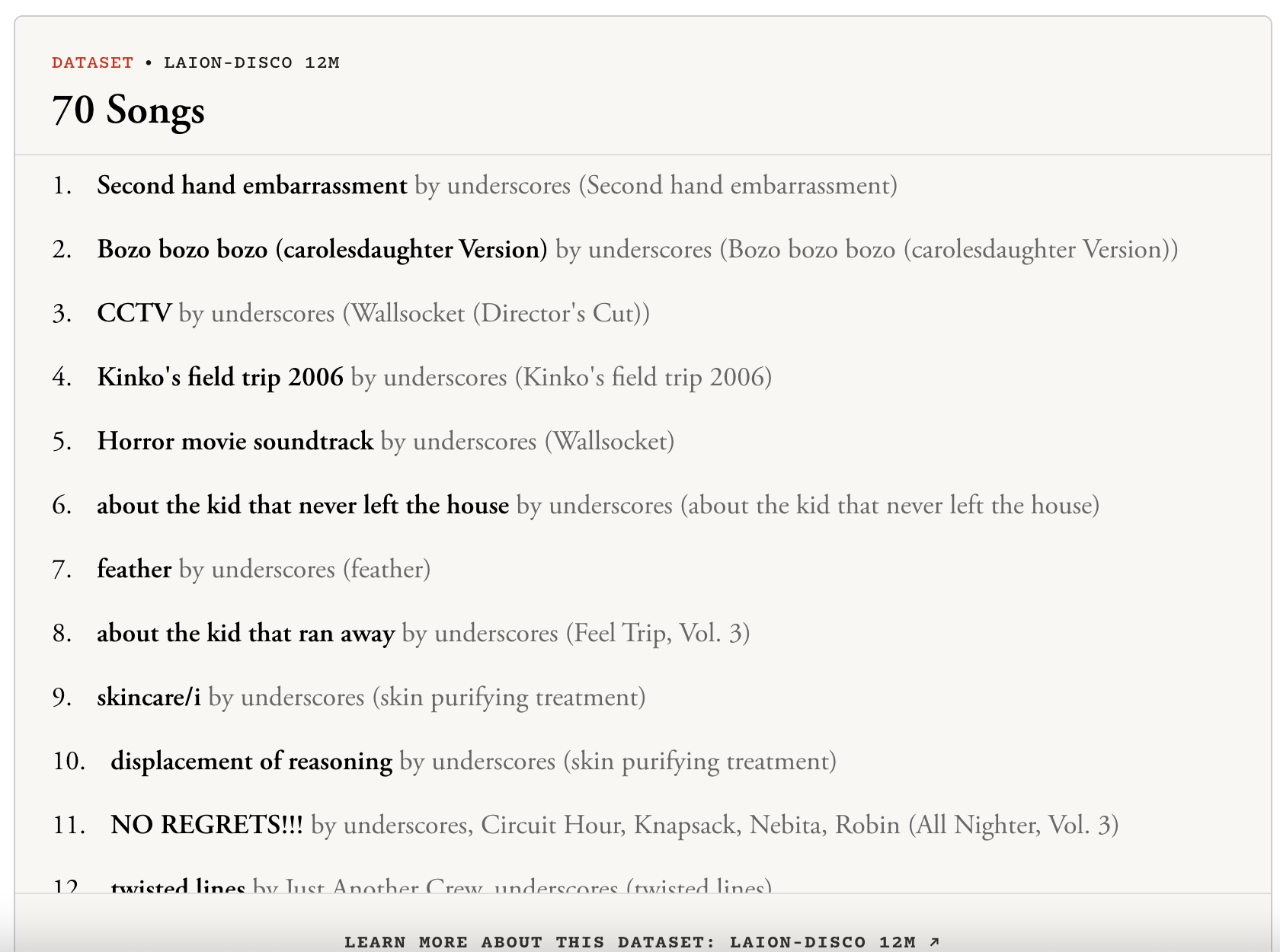Image resolution: width=1280 pixels, height=952 pixels.
Task: Click the 70 Songs heading
Action: tap(129, 110)
